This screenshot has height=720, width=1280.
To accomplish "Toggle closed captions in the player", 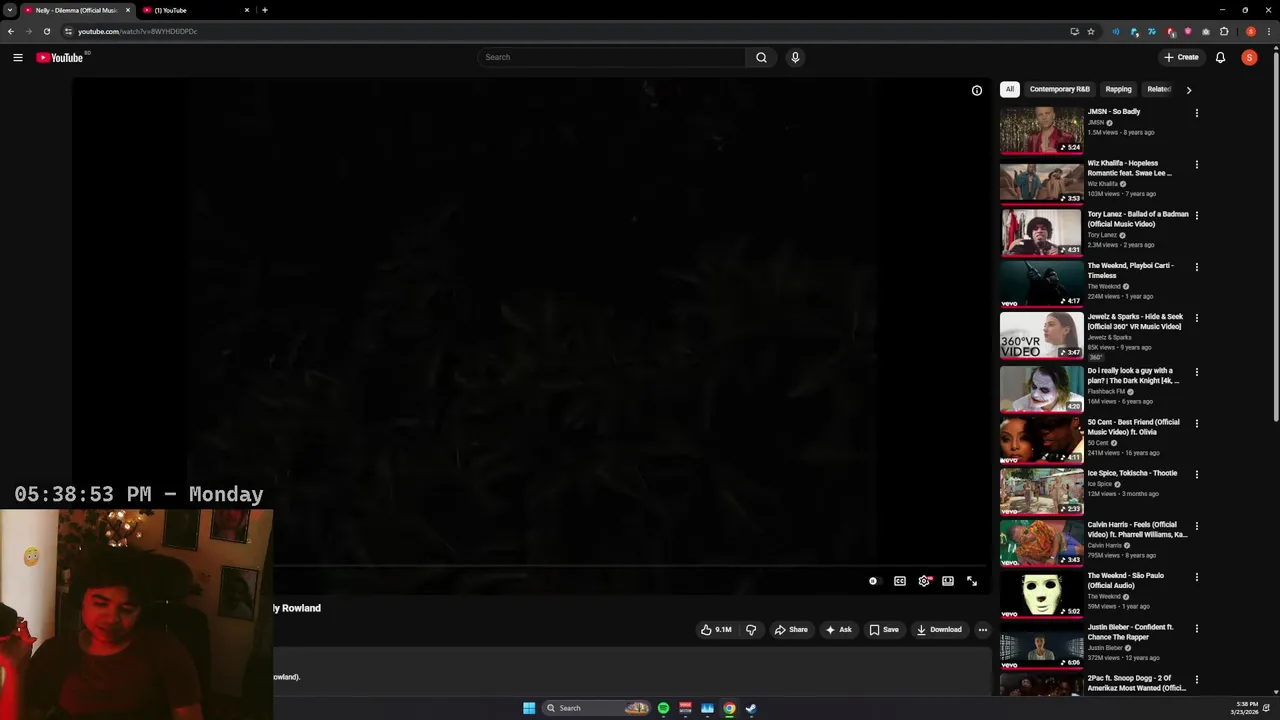I will 900,581.
